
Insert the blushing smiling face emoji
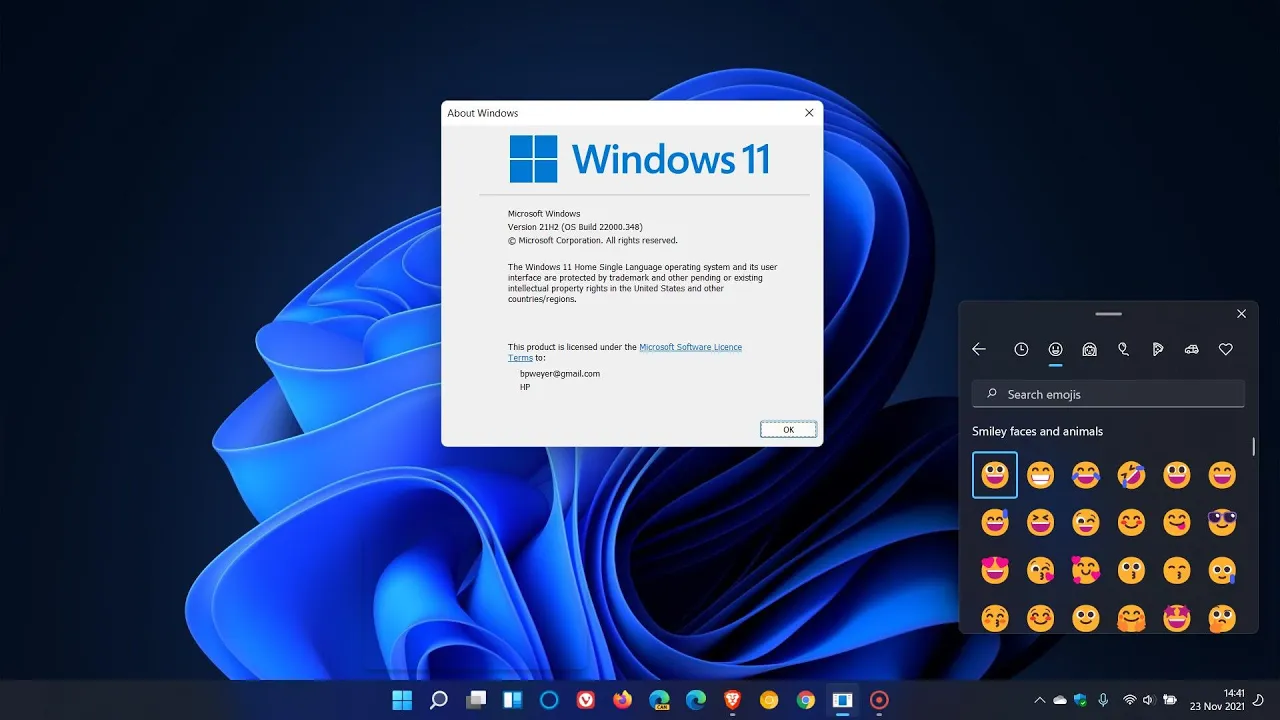(x=1132, y=522)
